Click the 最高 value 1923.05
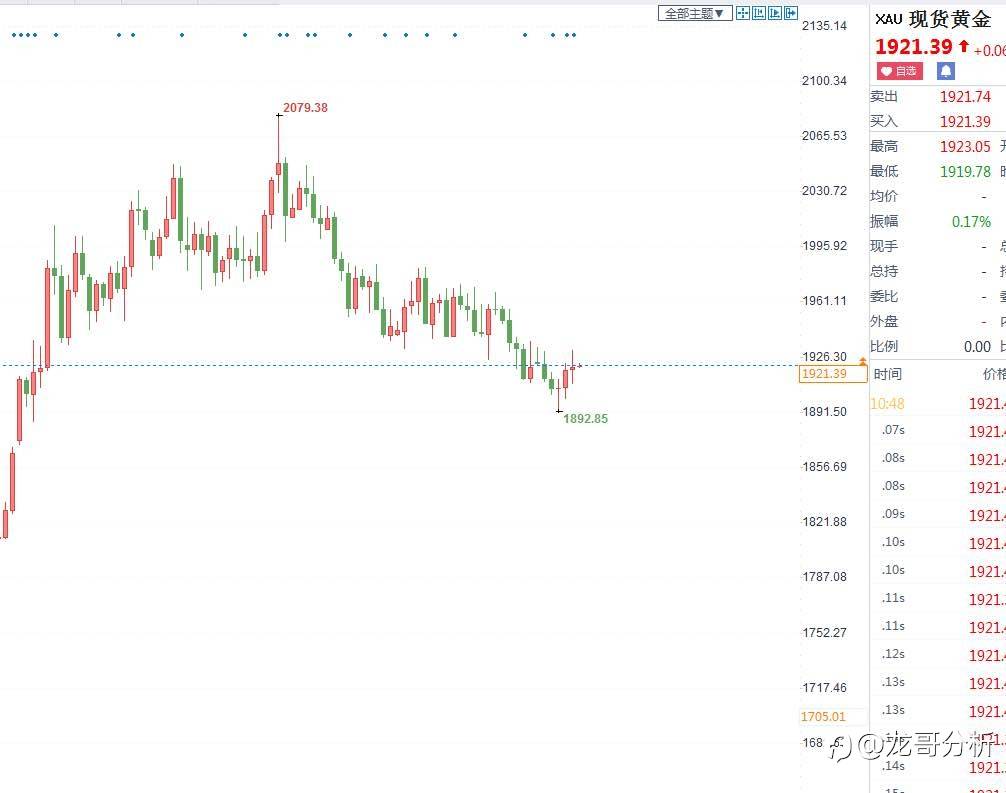 (965, 146)
